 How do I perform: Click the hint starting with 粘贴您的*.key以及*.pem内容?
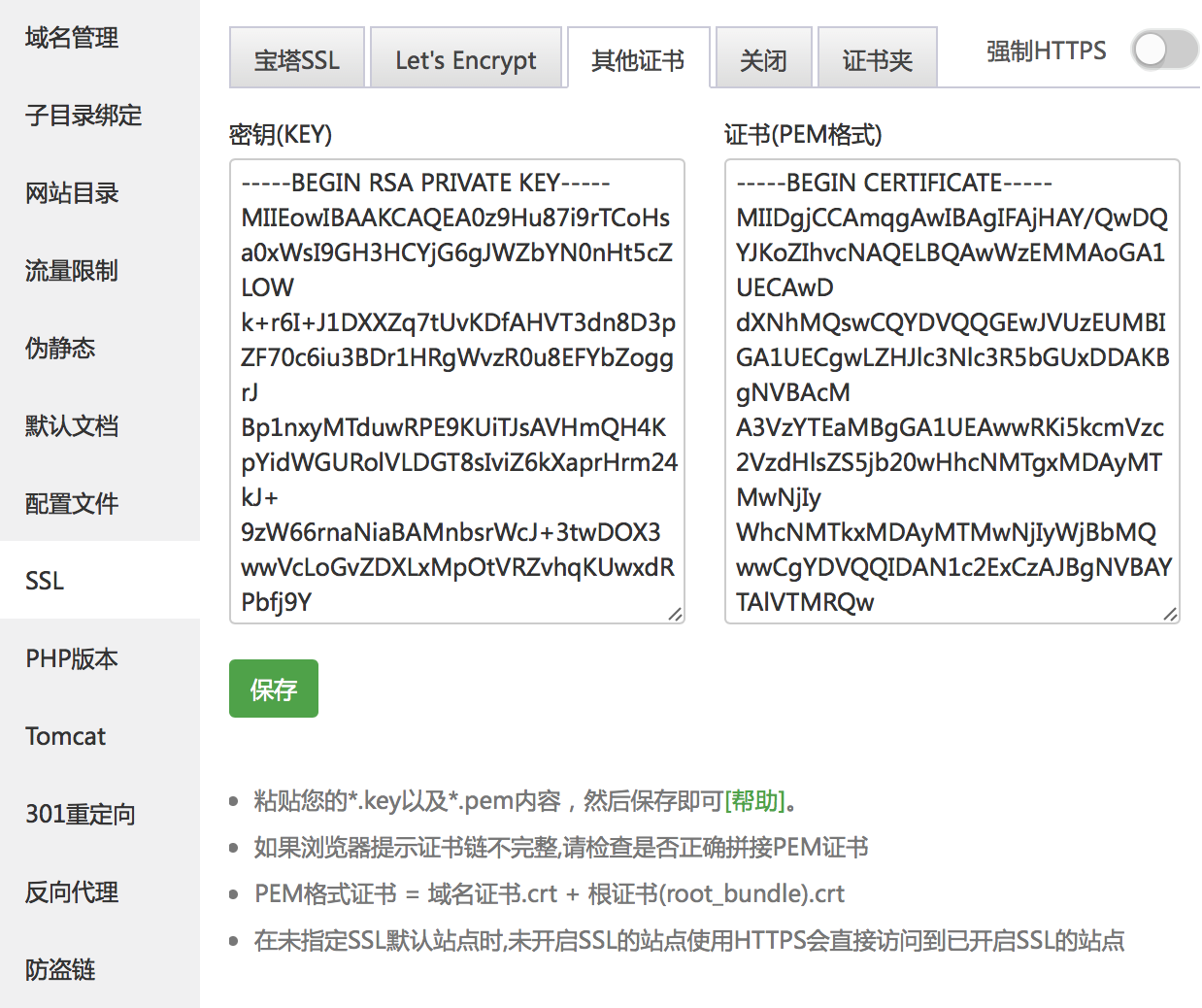(527, 801)
